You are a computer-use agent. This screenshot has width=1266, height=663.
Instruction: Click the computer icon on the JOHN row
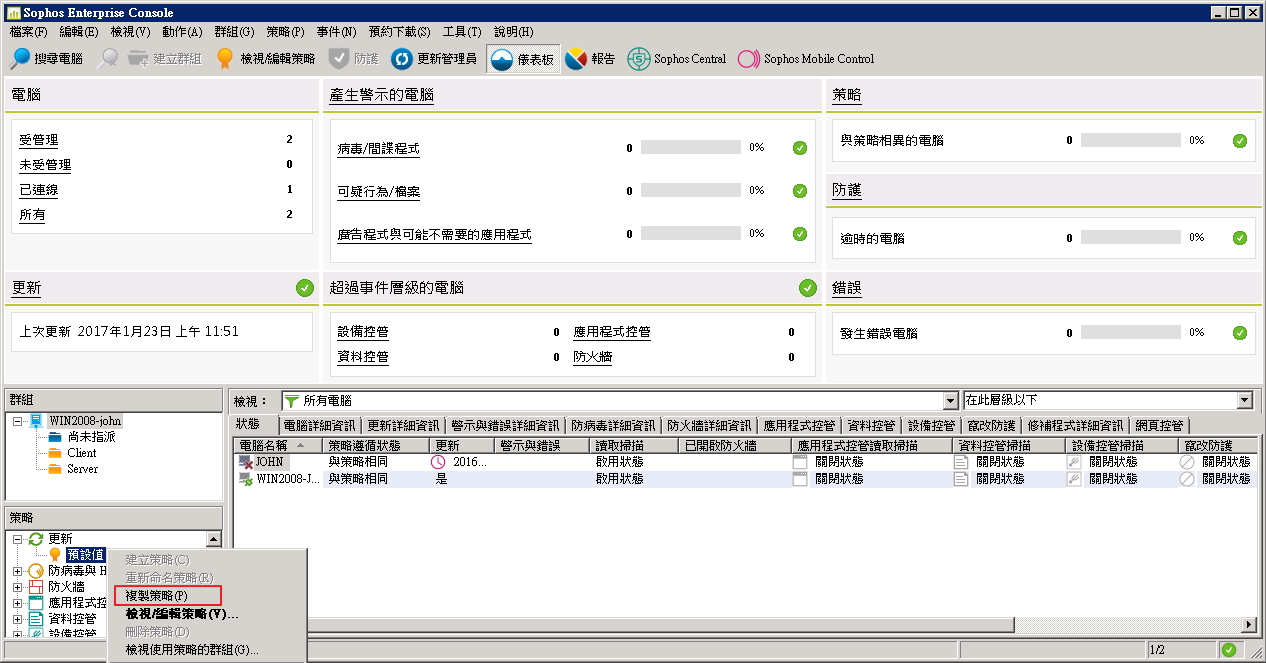(x=246, y=462)
